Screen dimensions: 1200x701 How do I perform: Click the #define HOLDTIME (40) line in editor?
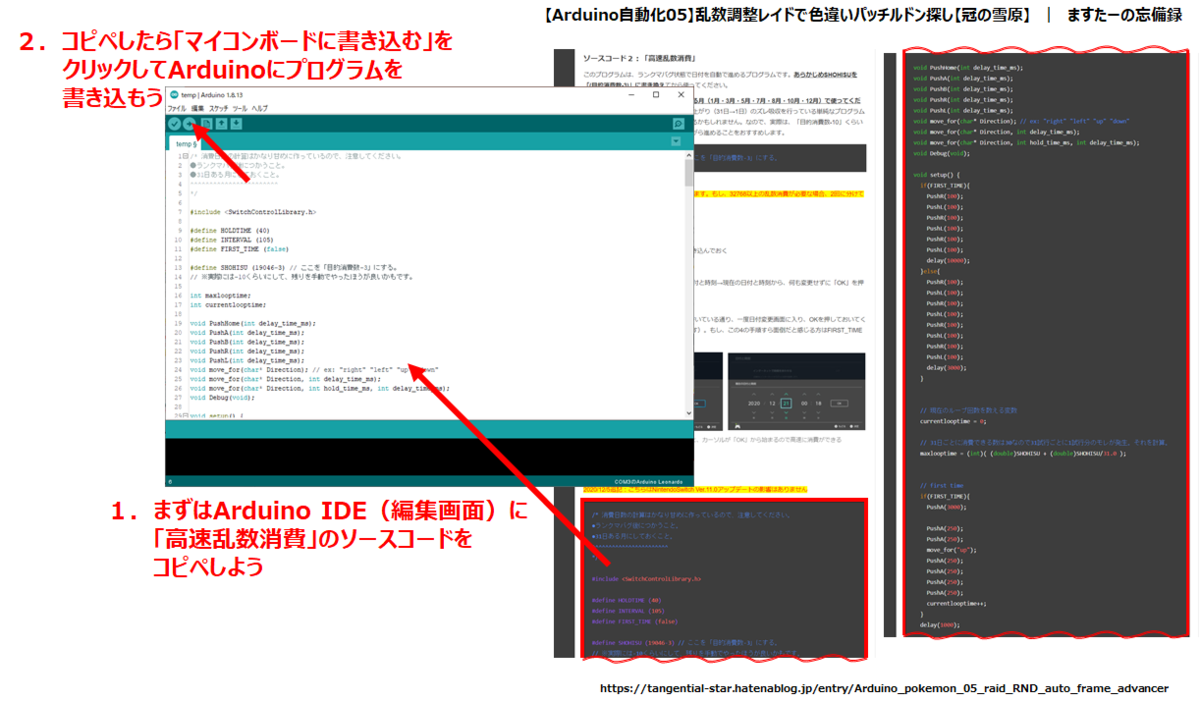(229, 231)
